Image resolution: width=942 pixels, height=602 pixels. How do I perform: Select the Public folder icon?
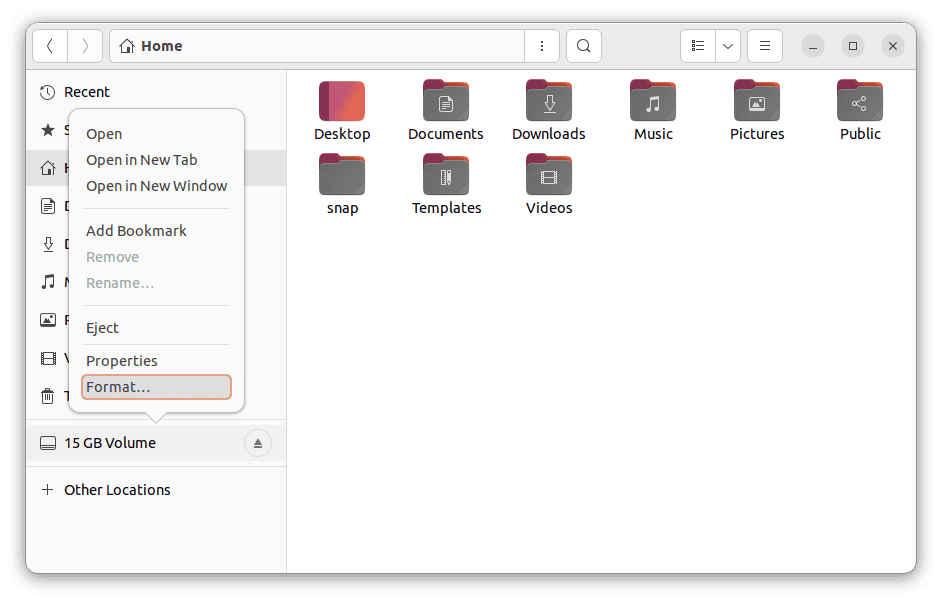[x=860, y=101]
